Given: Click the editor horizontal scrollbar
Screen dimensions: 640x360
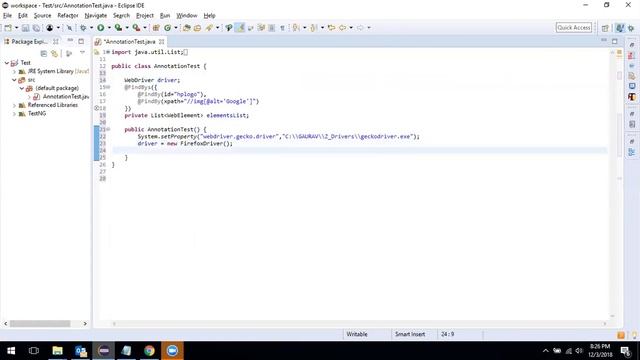Looking at the screenshot, I should pyautogui.click(x=359, y=323).
